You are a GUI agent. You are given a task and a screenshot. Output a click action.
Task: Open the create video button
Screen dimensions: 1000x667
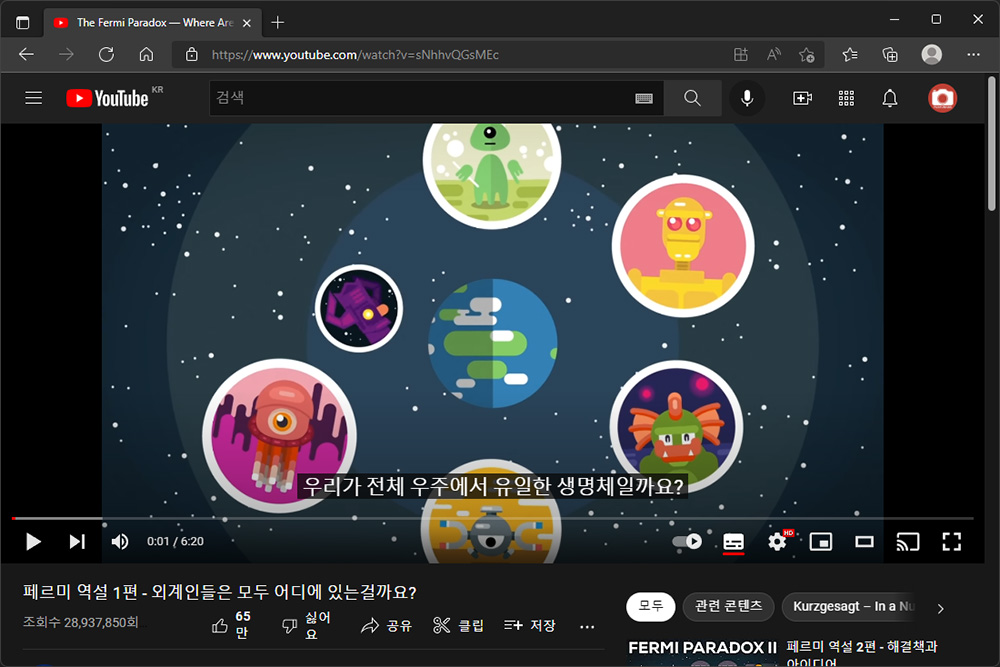pyautogui.click(x=802, y=98)
